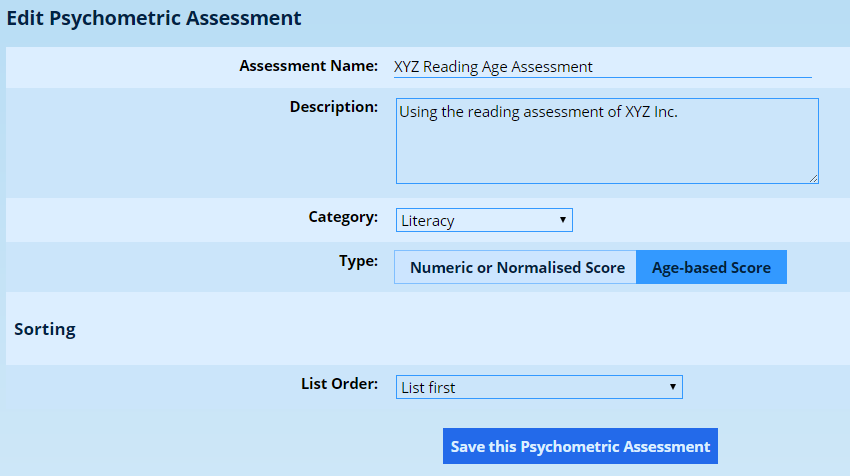Click the Description label
Image resolution: width=850 pixels, height=476 pixels.
(x=334, y=106)
